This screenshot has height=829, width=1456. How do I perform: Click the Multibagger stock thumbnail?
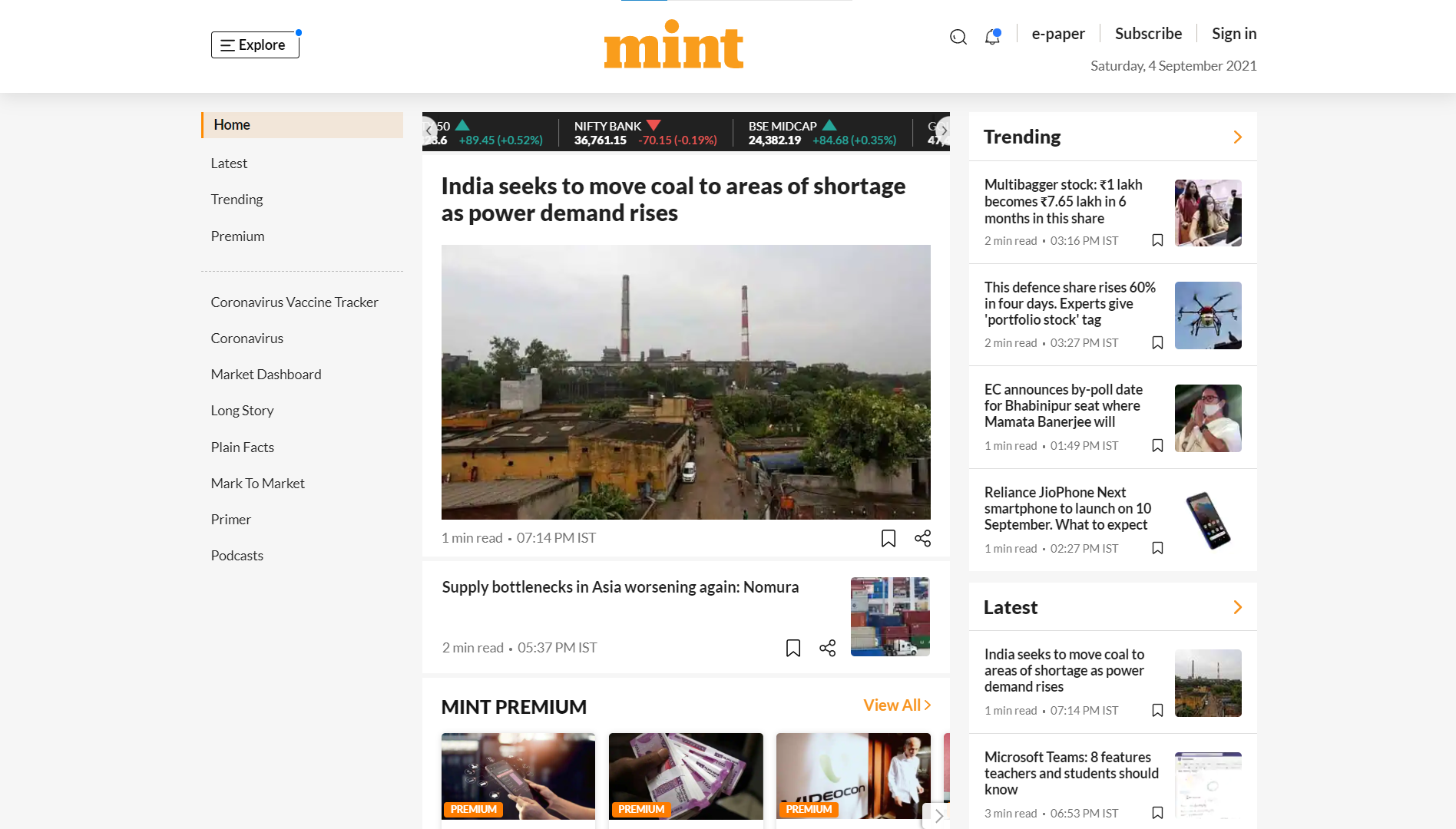point(1208,213)
